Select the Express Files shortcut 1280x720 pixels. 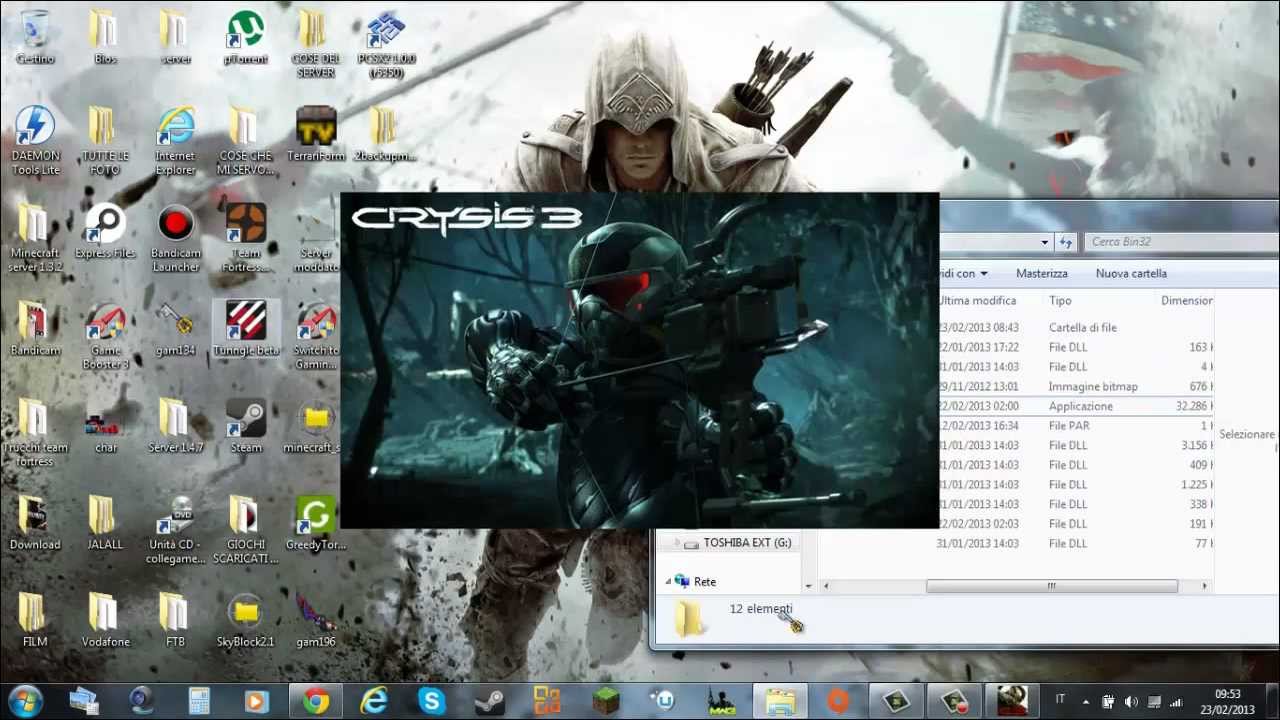pos(105,231)
